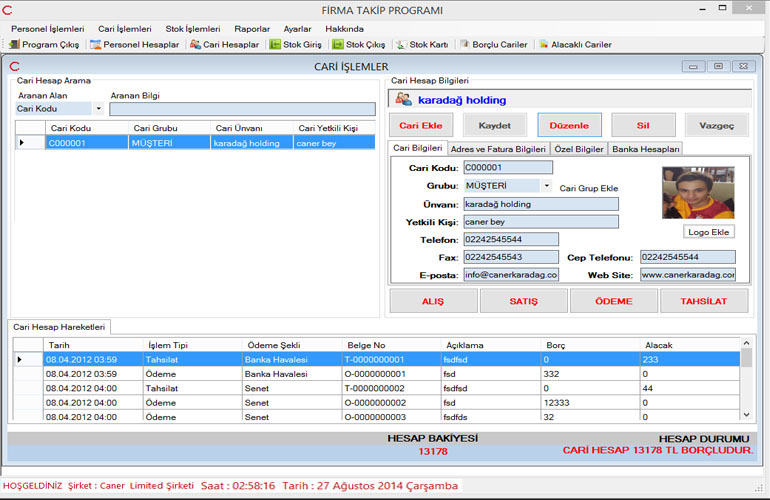Click the TAHSİLAT button
The image size is (770, 500).
tap(703, 301)
